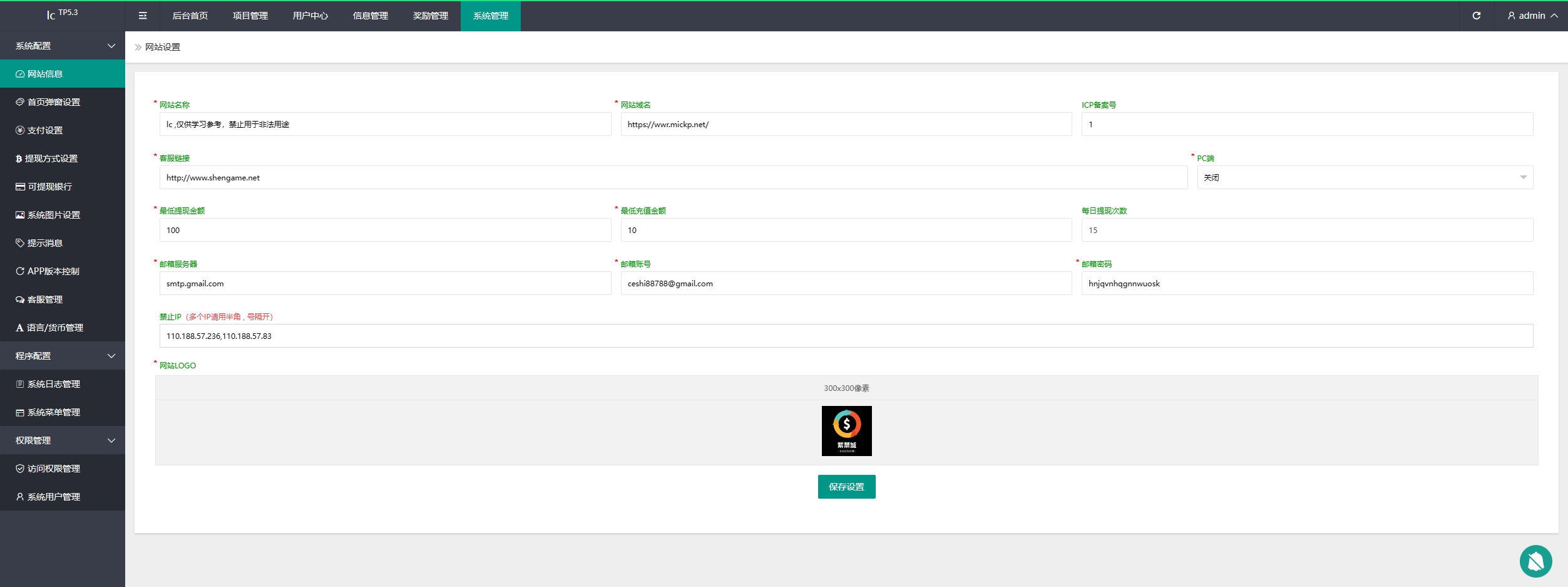Click the 系统日志管理 document icon
The width and height of the screenshot is (1568, 587).
tap(20, 384)
